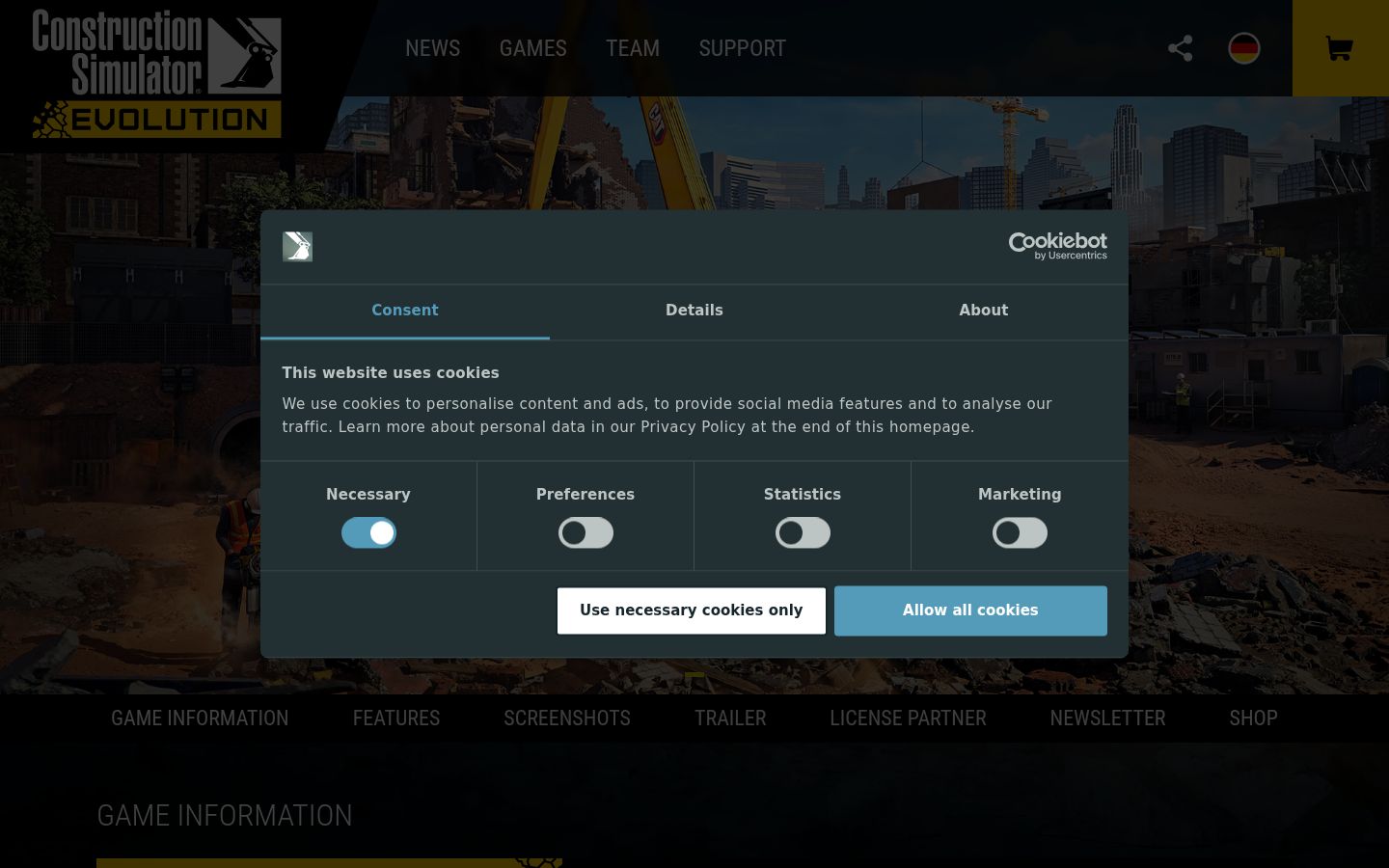Click Allow all cookies button

tap(970, 610)
